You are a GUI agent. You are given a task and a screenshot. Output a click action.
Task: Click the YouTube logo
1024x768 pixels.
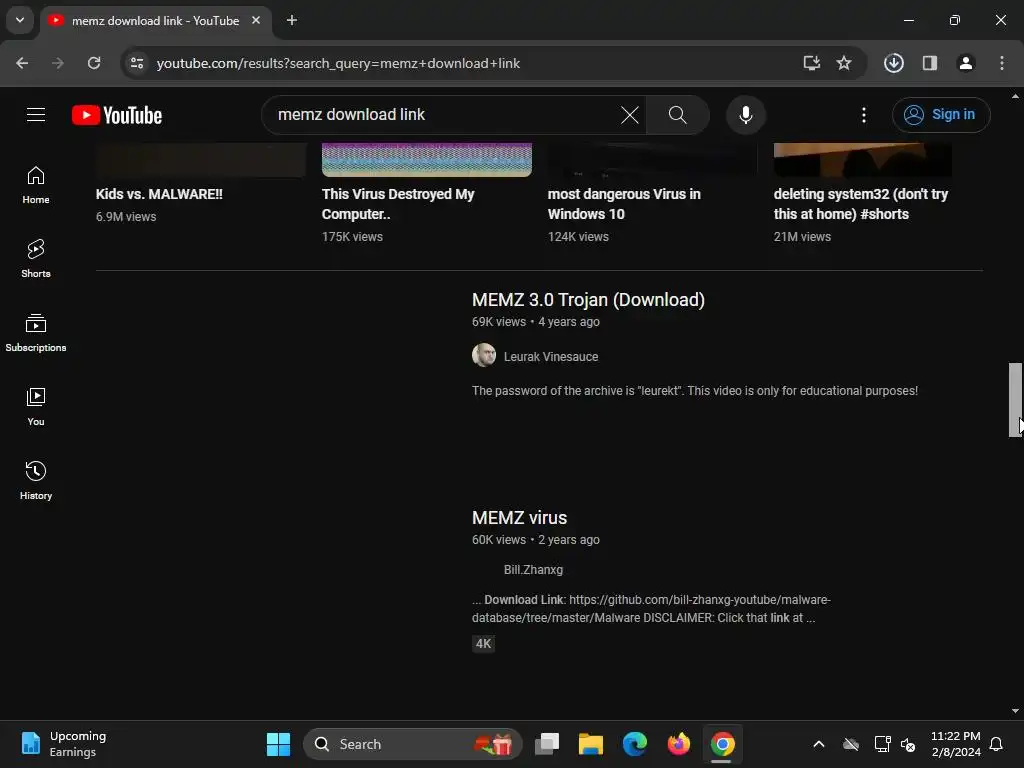117,115
